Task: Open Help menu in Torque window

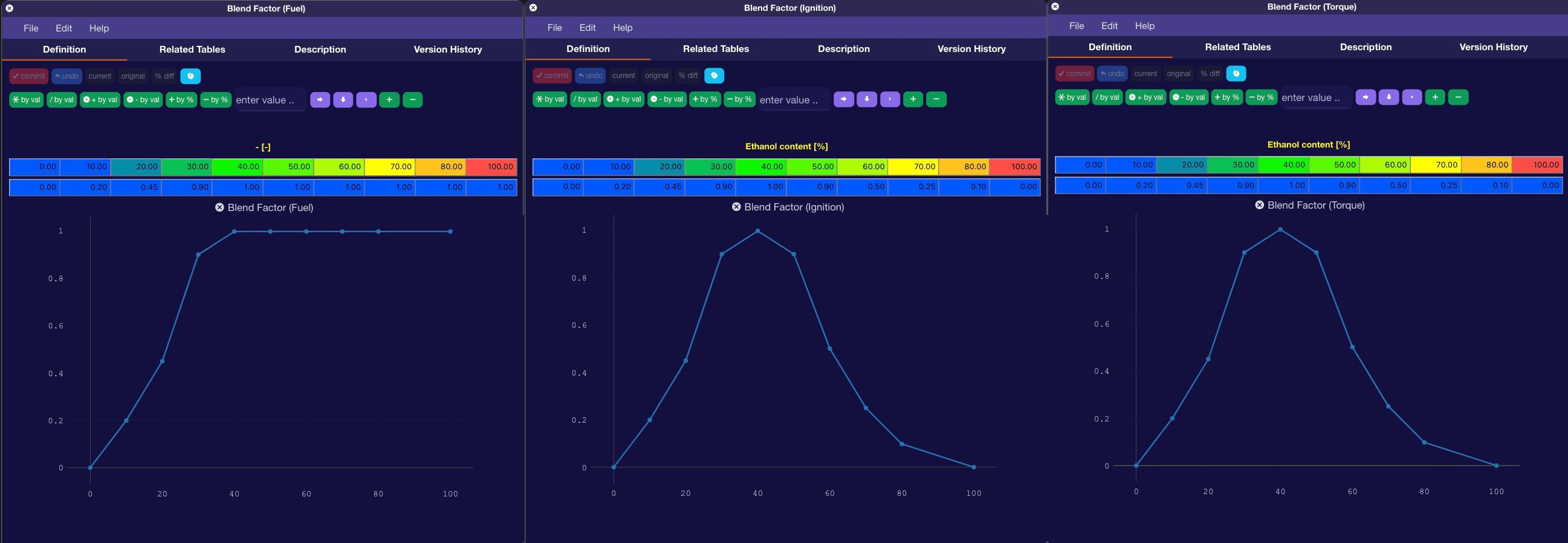Action: point(1144,25)
